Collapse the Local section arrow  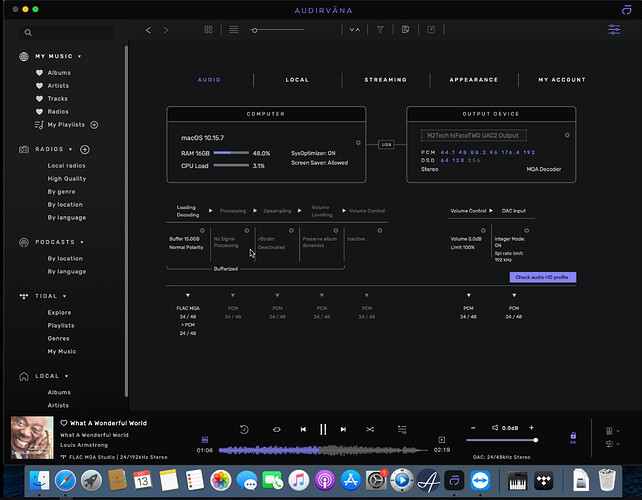[x=66, y=376]
